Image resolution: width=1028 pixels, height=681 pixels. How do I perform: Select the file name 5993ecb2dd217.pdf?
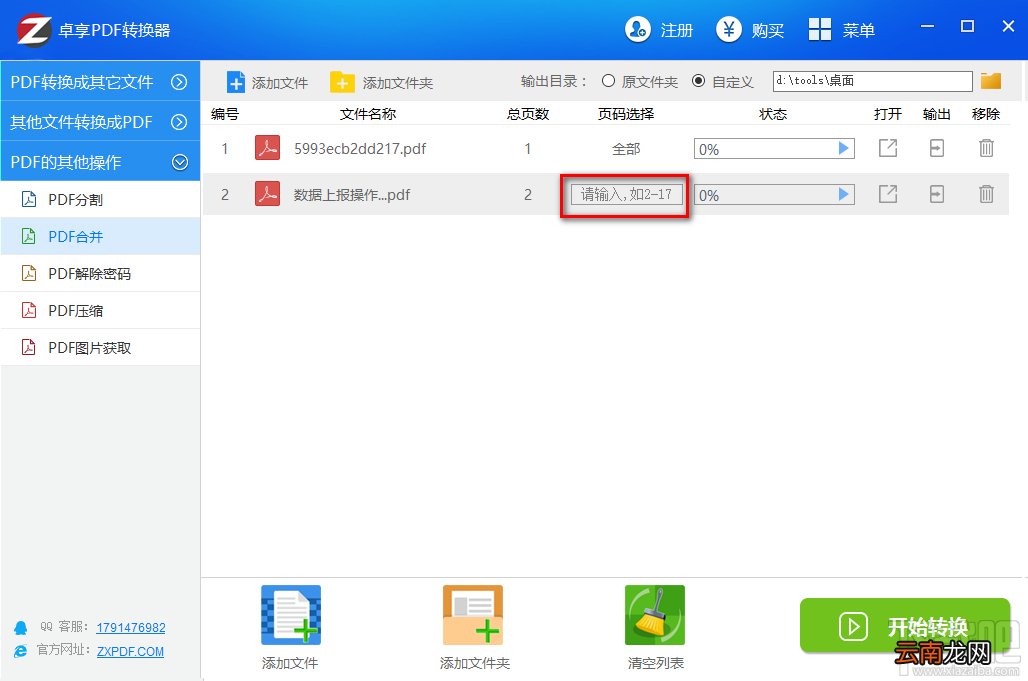360,149
